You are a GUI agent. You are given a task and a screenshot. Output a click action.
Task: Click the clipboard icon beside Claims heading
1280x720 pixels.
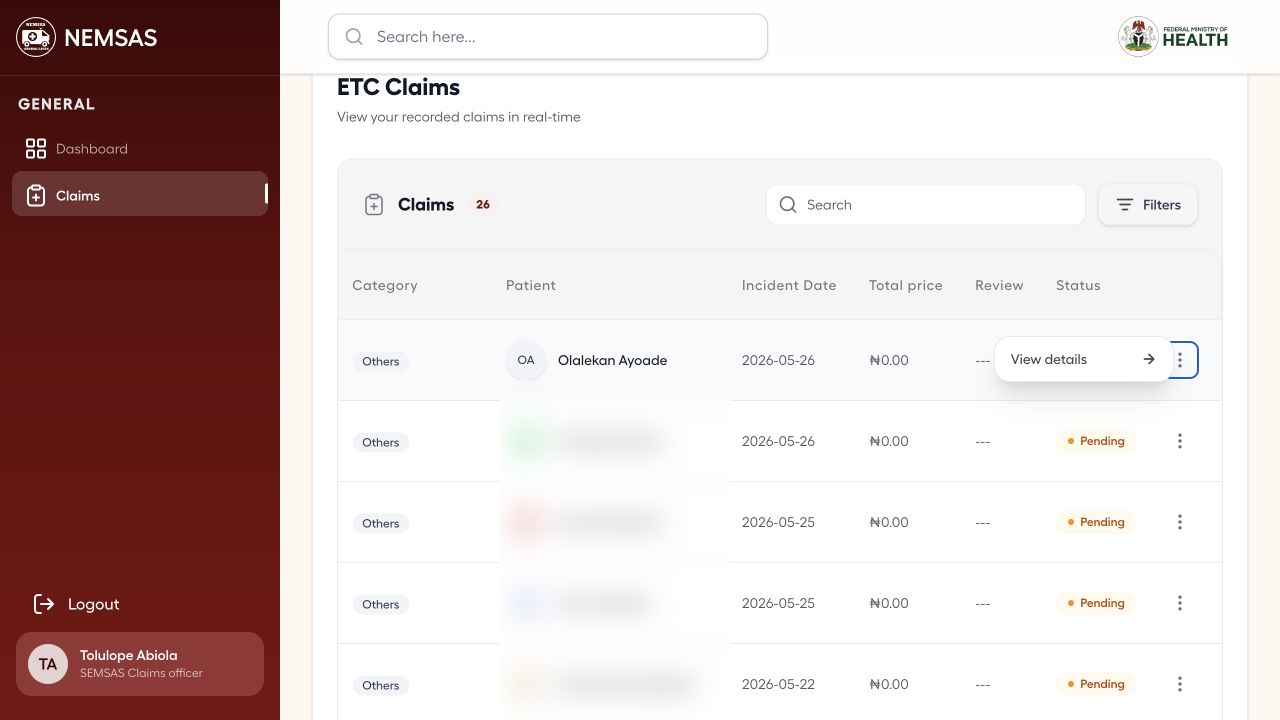click(374, 205)
